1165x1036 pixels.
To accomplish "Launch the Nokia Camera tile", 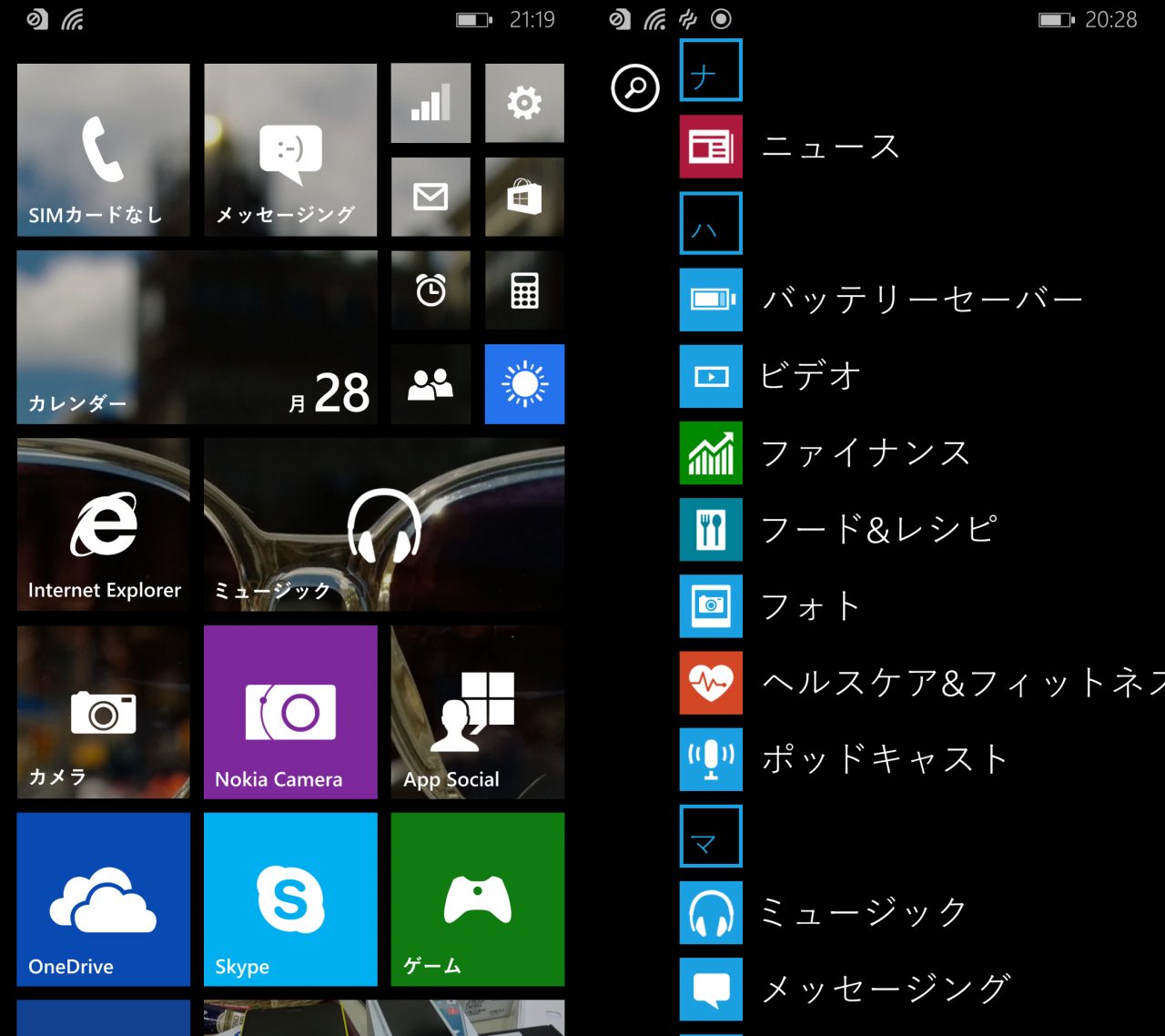I will click(290, 712).
